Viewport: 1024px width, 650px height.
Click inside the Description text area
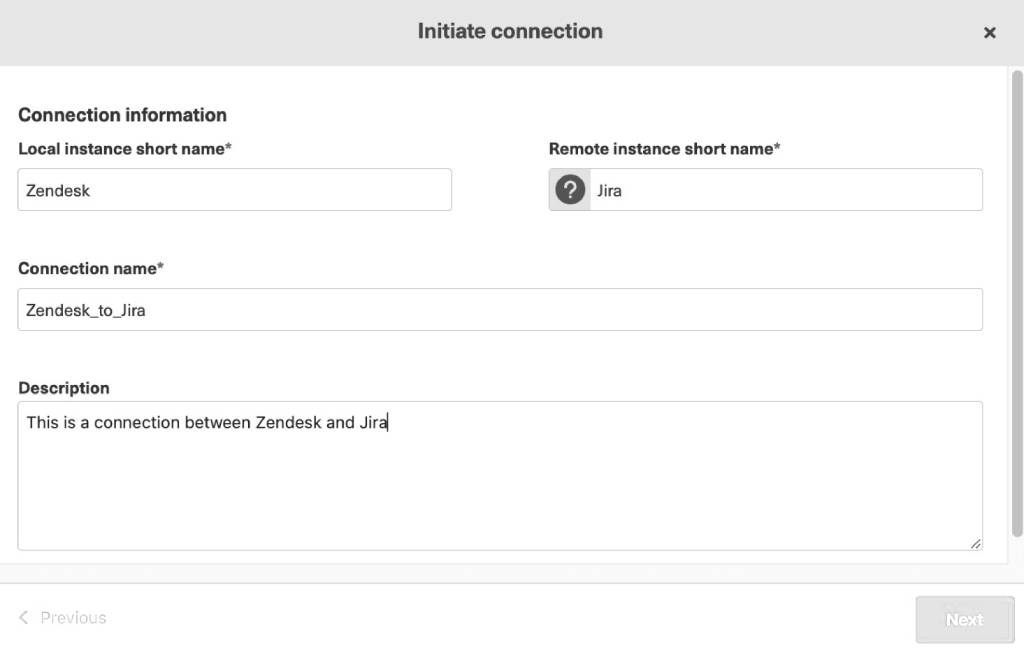[500, 476]
